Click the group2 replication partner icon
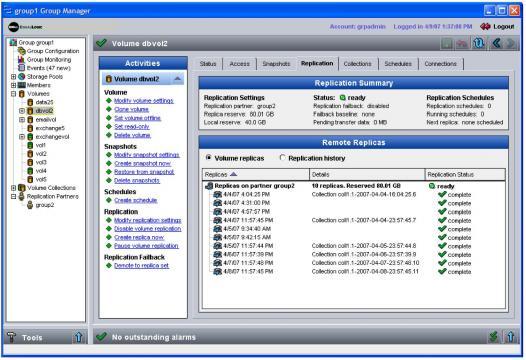This screenshot has width=526, height=360. point(30,205)
